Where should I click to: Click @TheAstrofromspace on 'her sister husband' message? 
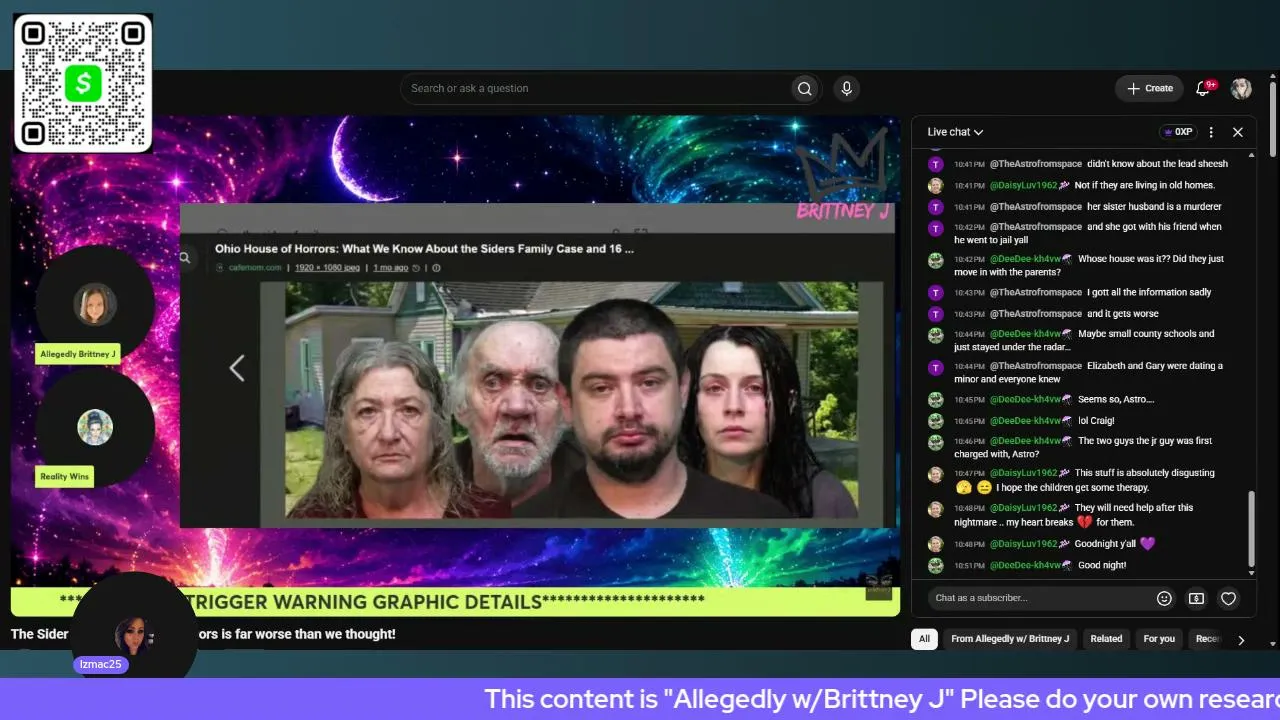1036,207
